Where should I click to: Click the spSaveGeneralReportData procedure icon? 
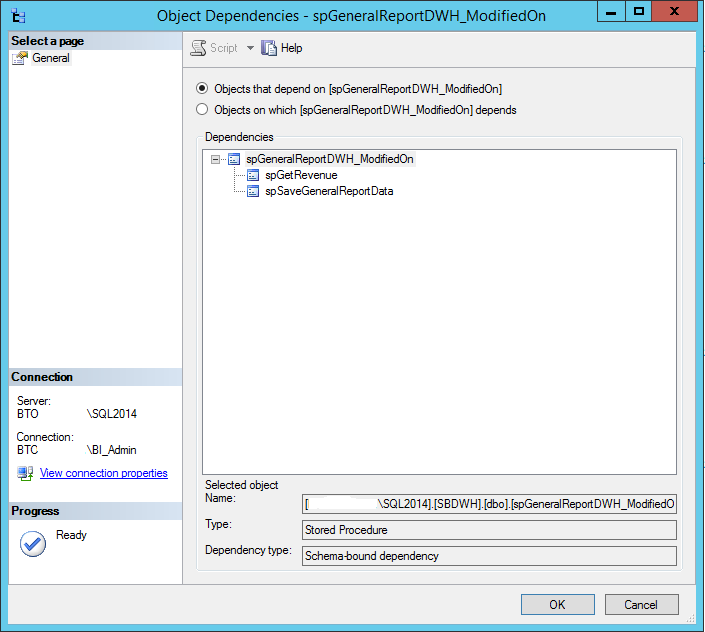click(253, 191)
